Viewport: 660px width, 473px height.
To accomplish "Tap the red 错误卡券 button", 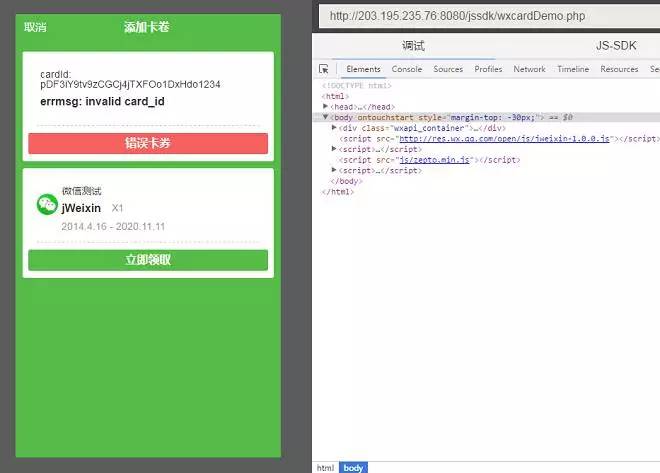I will pos(148,143).
